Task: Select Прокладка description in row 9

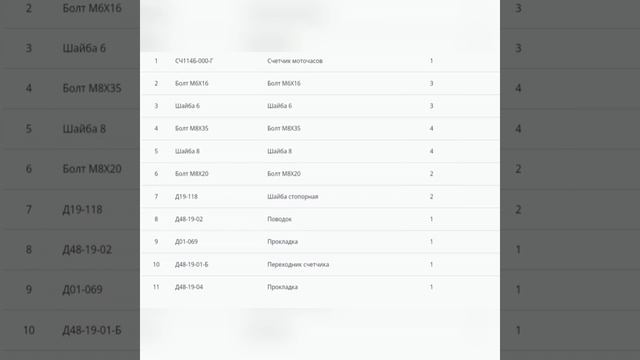Action: (x=282, y=242)
